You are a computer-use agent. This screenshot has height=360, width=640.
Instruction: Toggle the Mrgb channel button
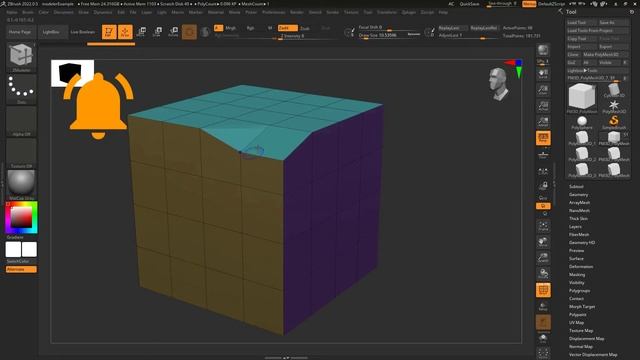(x=231, y=28)
